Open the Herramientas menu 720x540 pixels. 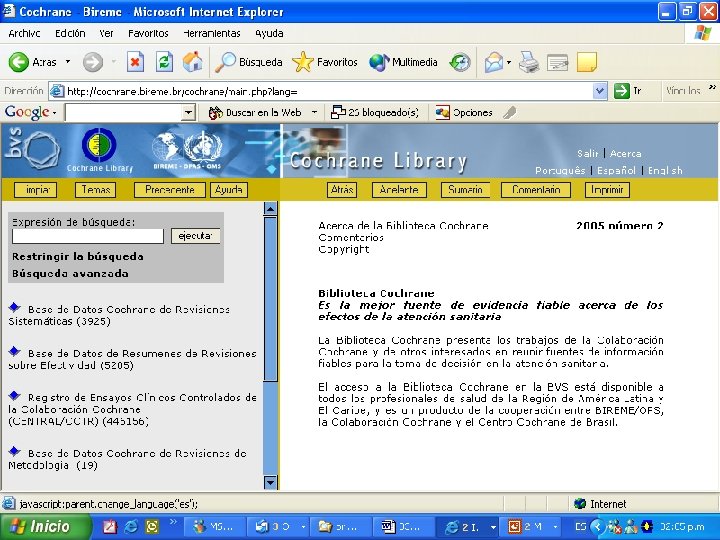click(x=212, y=34)
